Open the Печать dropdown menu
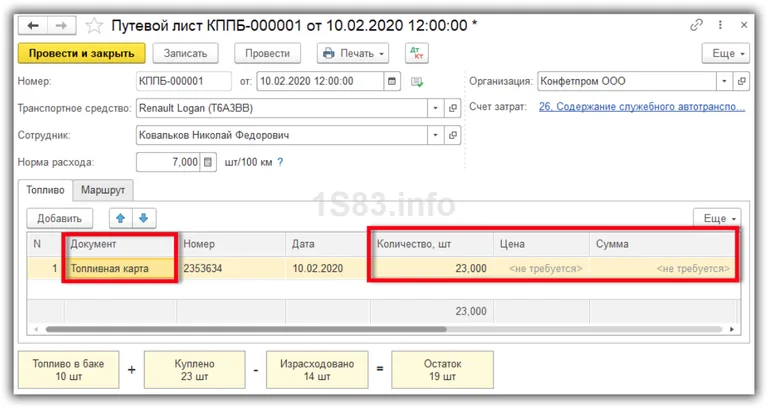 pyautogui.click(x=353, y=54)
